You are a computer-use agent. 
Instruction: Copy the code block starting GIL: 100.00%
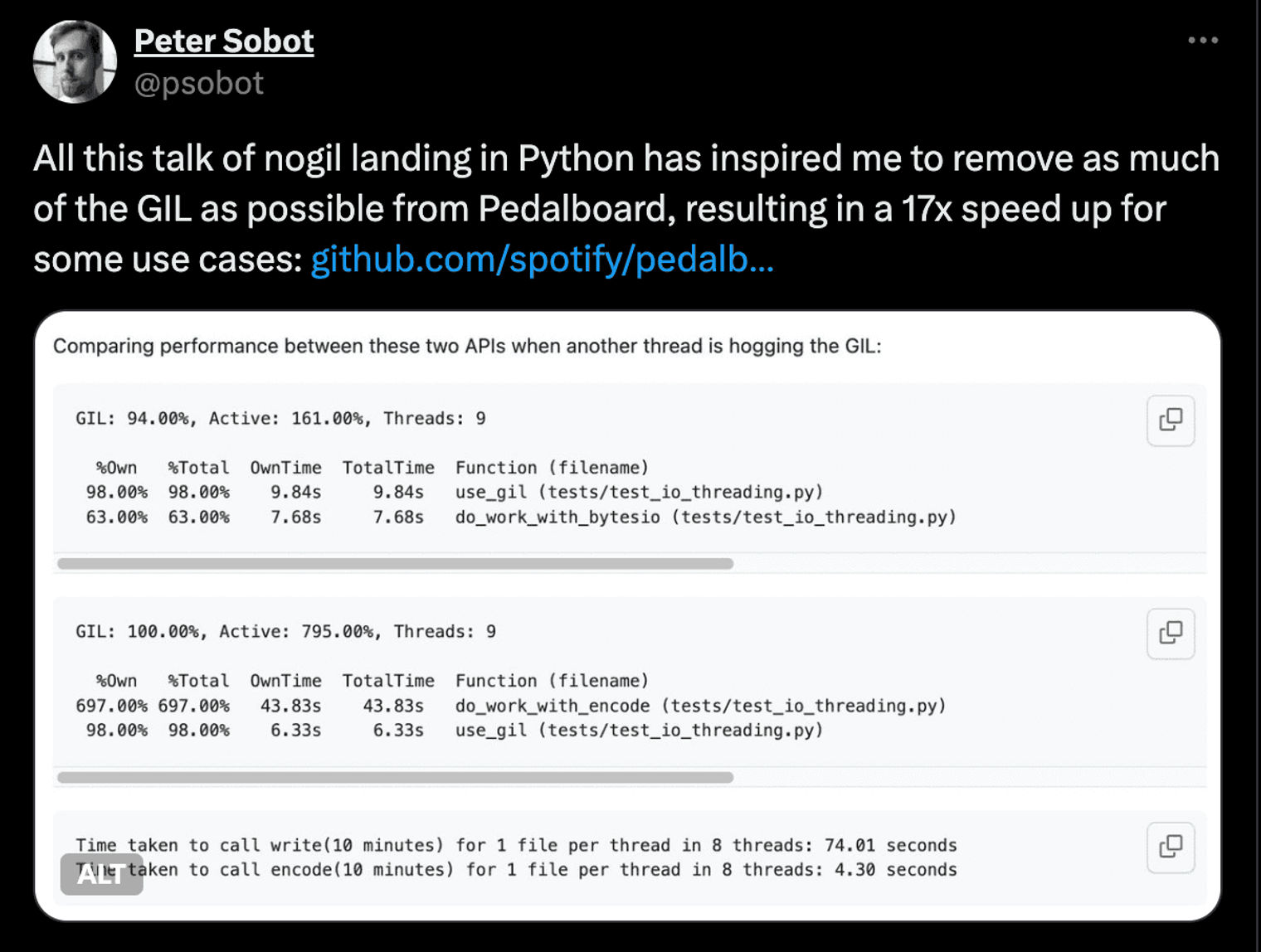pos(1171,634)
